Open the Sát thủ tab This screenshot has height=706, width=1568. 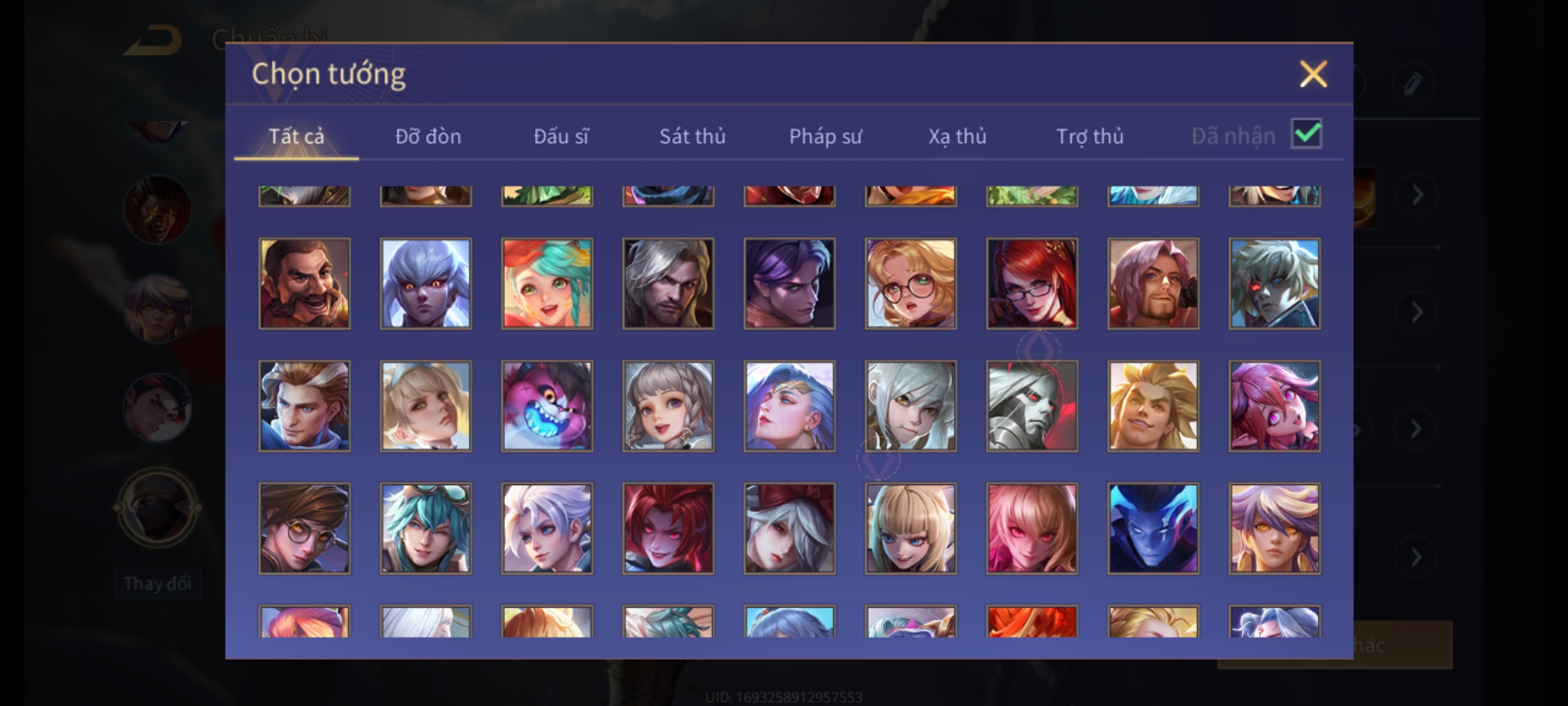point(693,136)
